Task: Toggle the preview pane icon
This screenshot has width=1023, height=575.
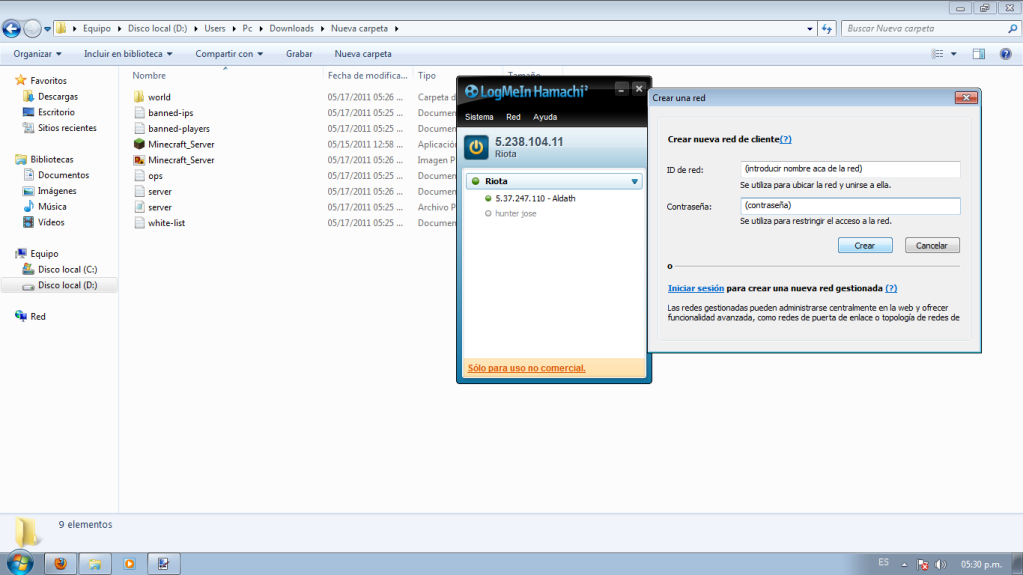Action: [979, 54]
